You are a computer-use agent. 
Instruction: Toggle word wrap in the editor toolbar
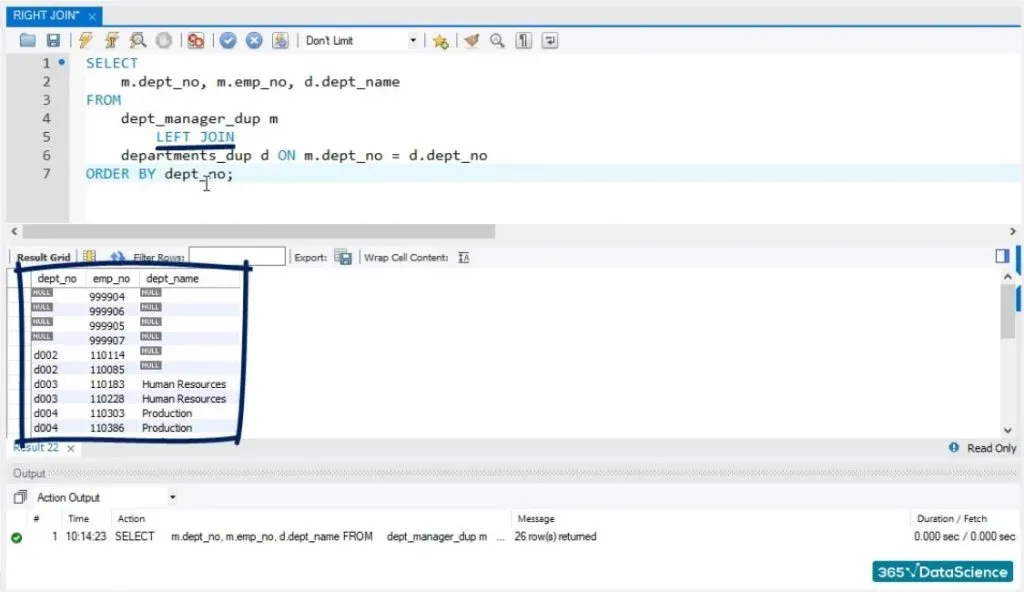(549, 41)
